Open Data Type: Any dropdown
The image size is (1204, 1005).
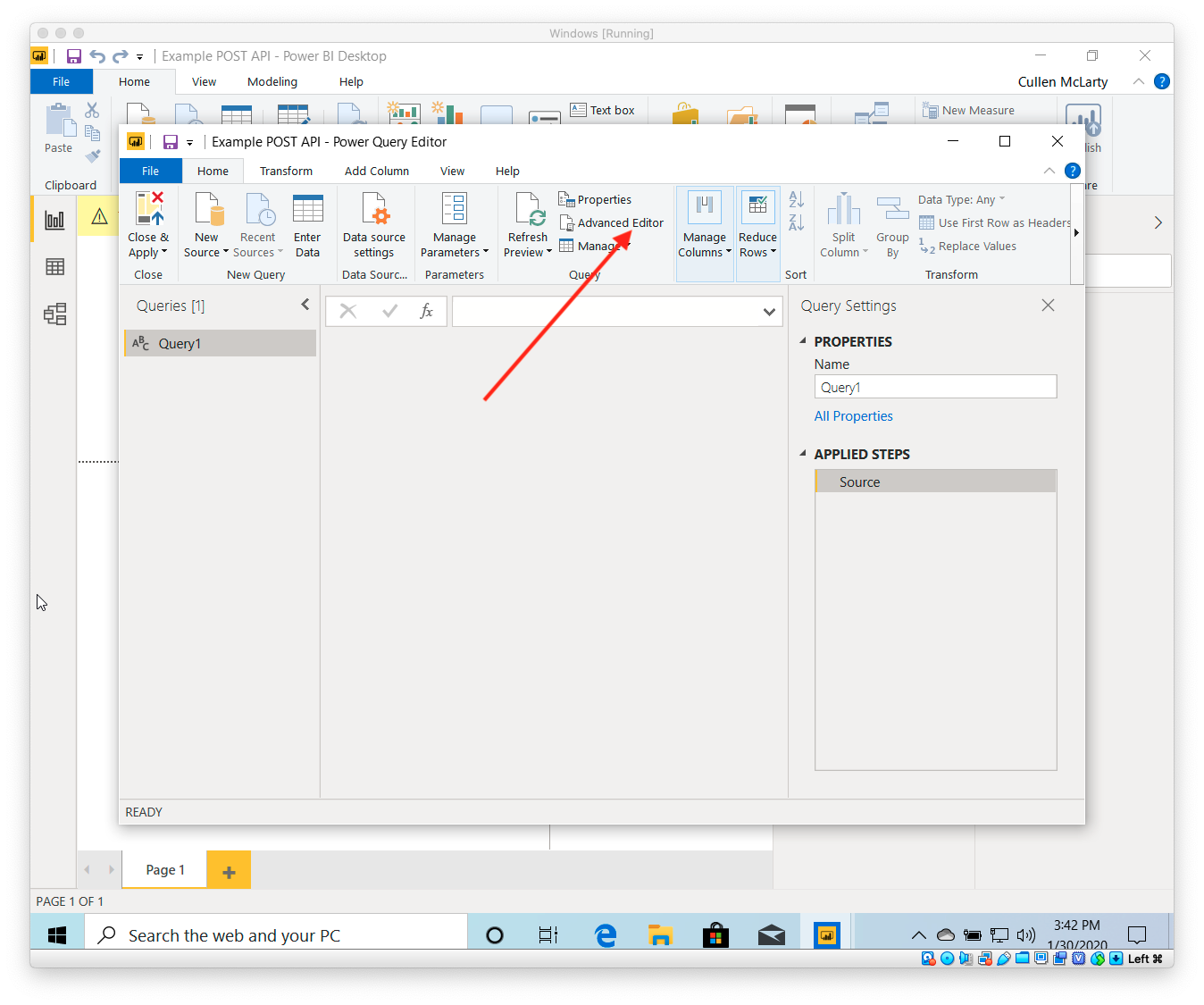[x=962, y=199]
